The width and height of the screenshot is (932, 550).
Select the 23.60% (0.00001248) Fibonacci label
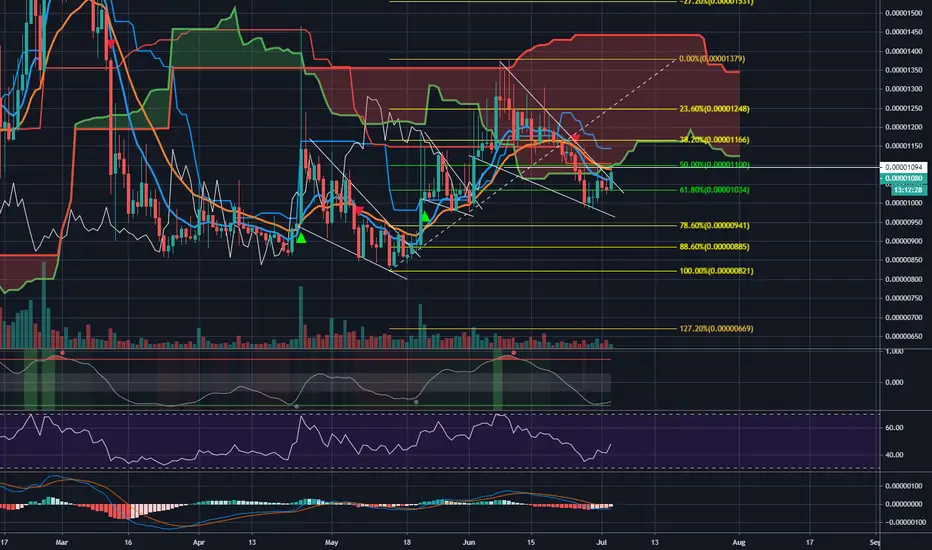coord(714,109)
